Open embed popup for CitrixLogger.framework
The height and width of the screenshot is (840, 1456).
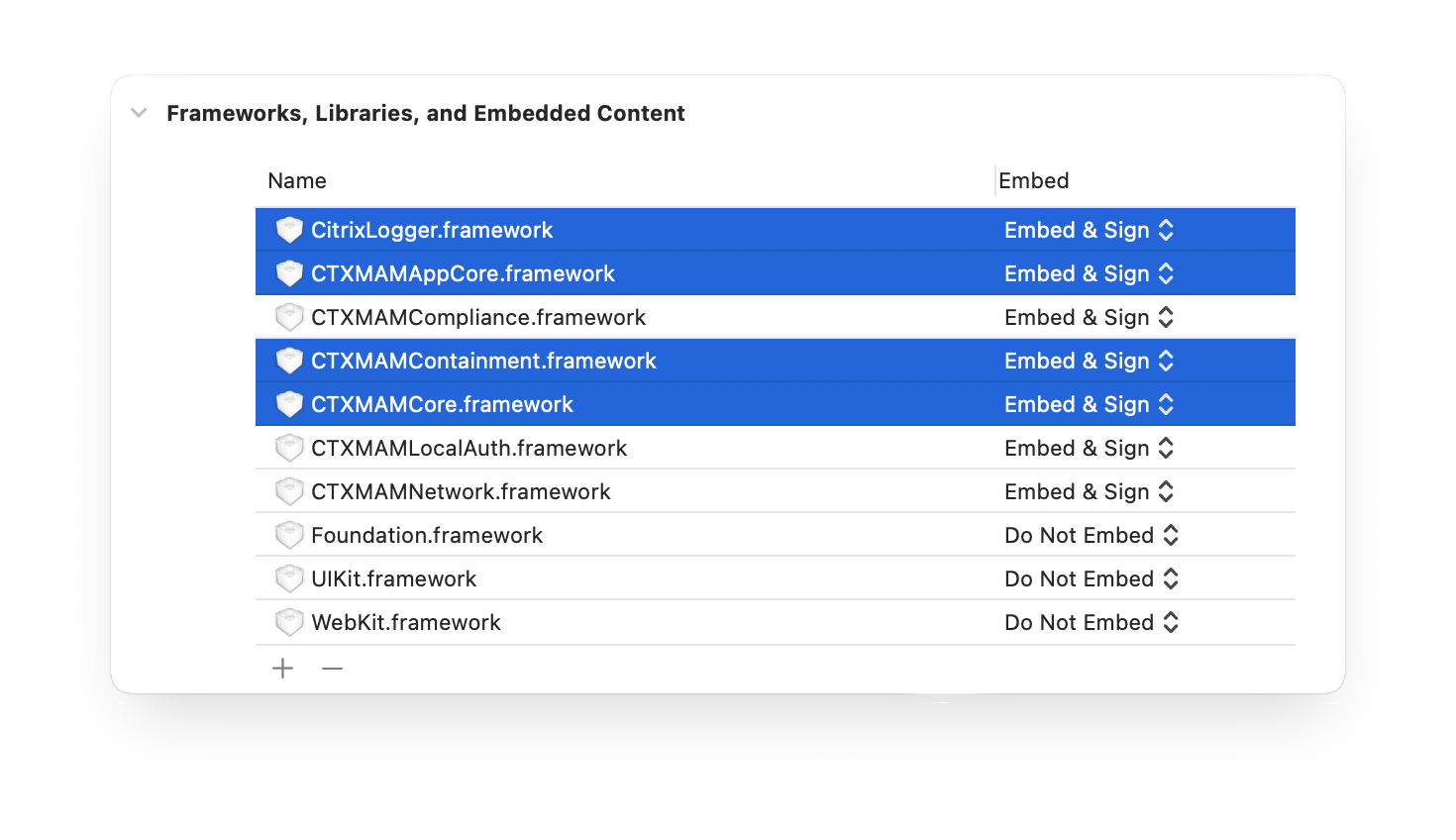[x=1089, y=230]
